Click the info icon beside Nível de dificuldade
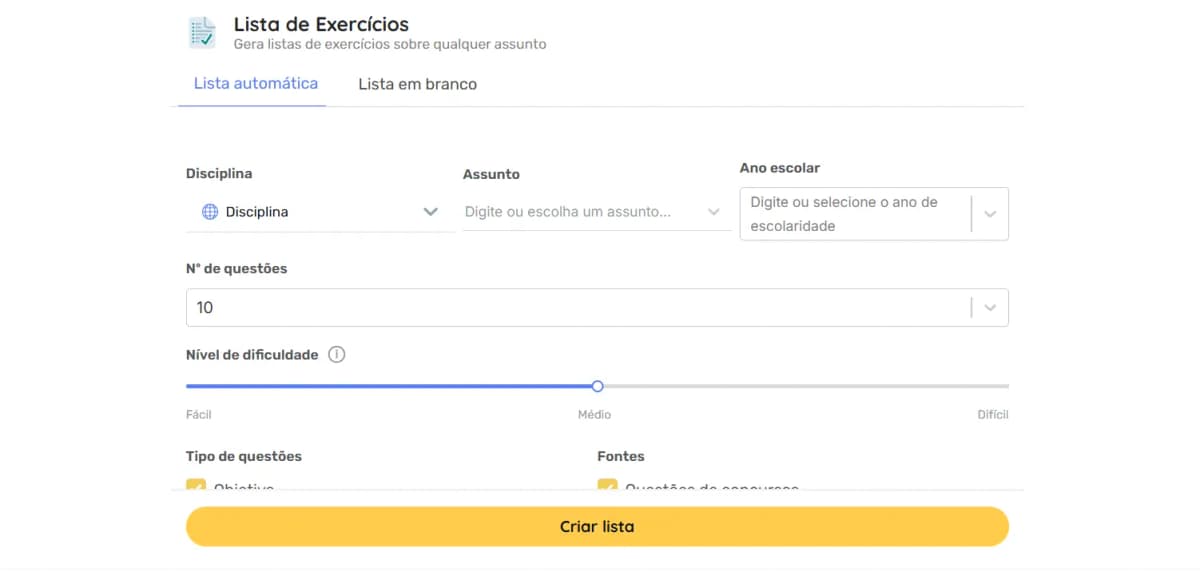 tap(337, 354)
